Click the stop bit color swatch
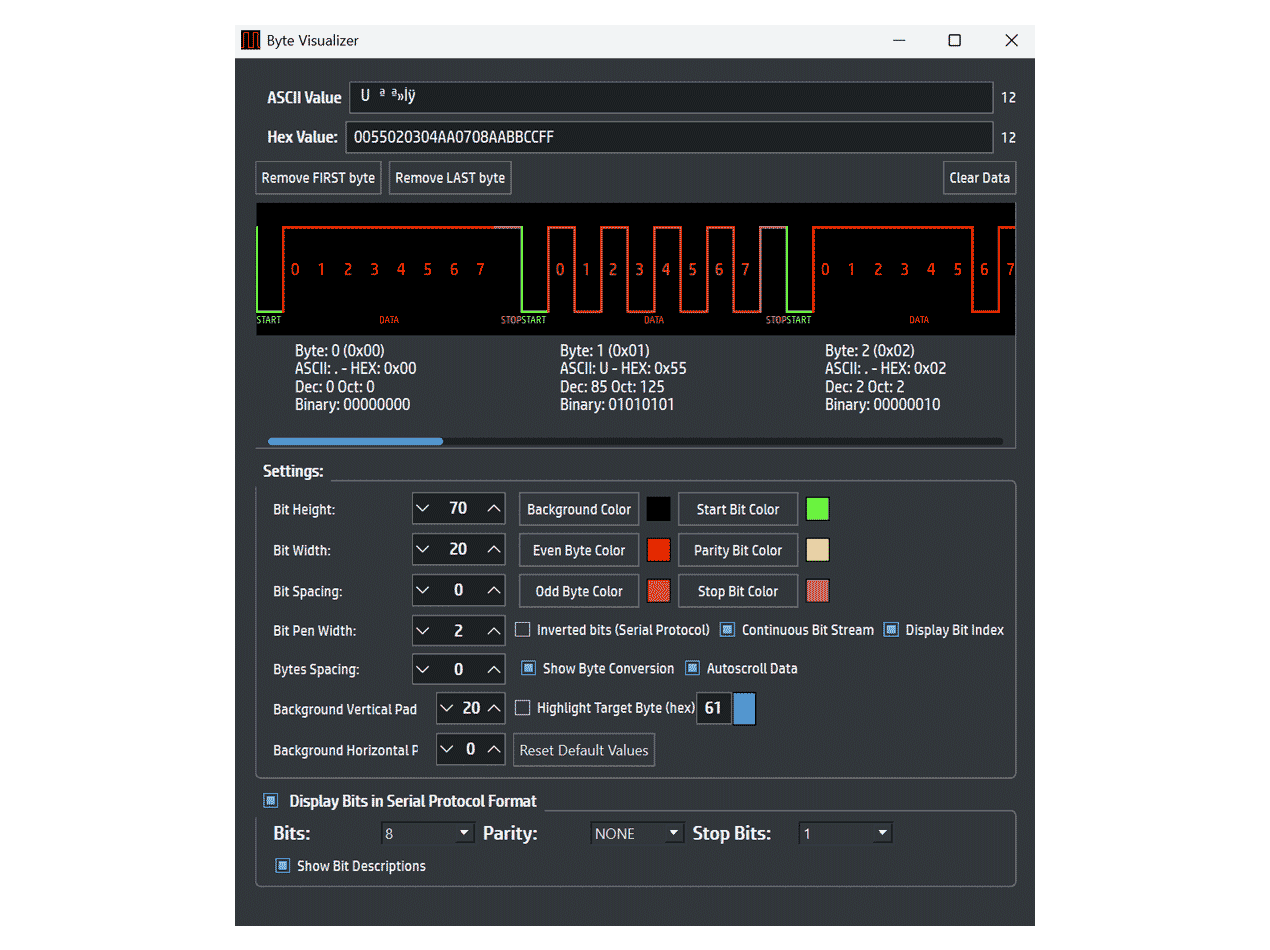The image size is (1270, 950). pos(818,591)
